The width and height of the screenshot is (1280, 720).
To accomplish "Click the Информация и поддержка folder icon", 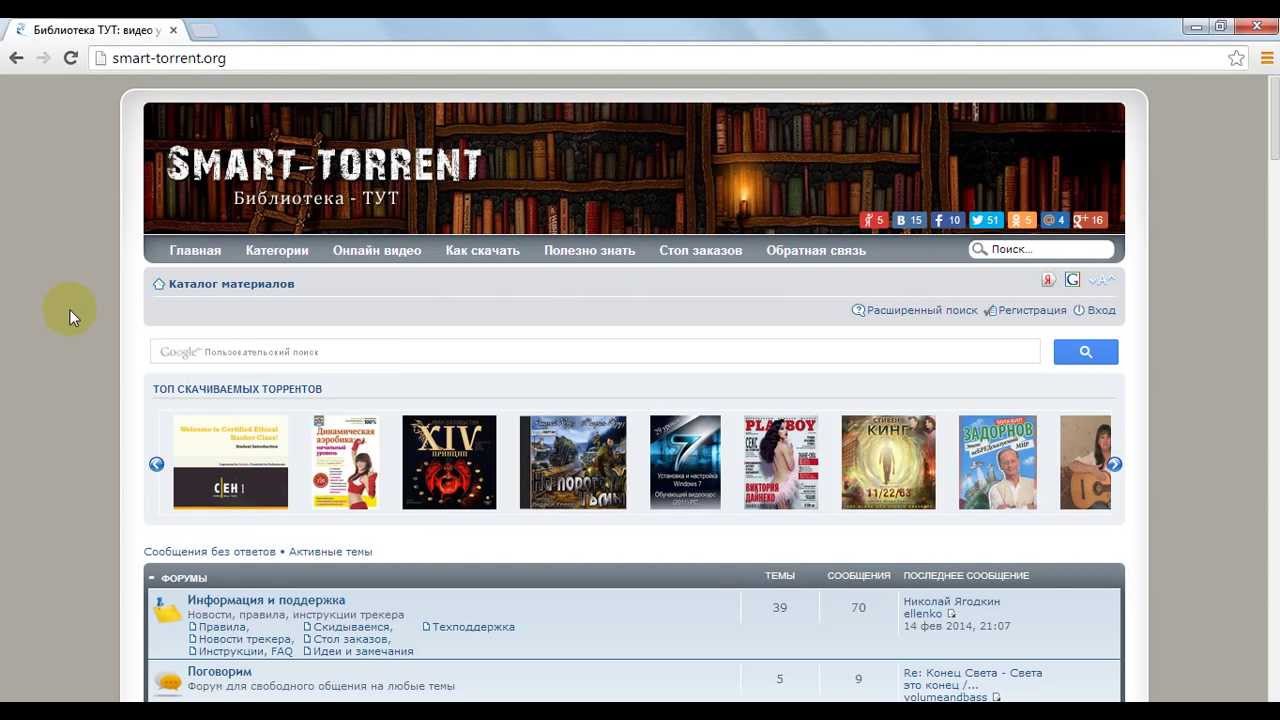I will 167,609.
